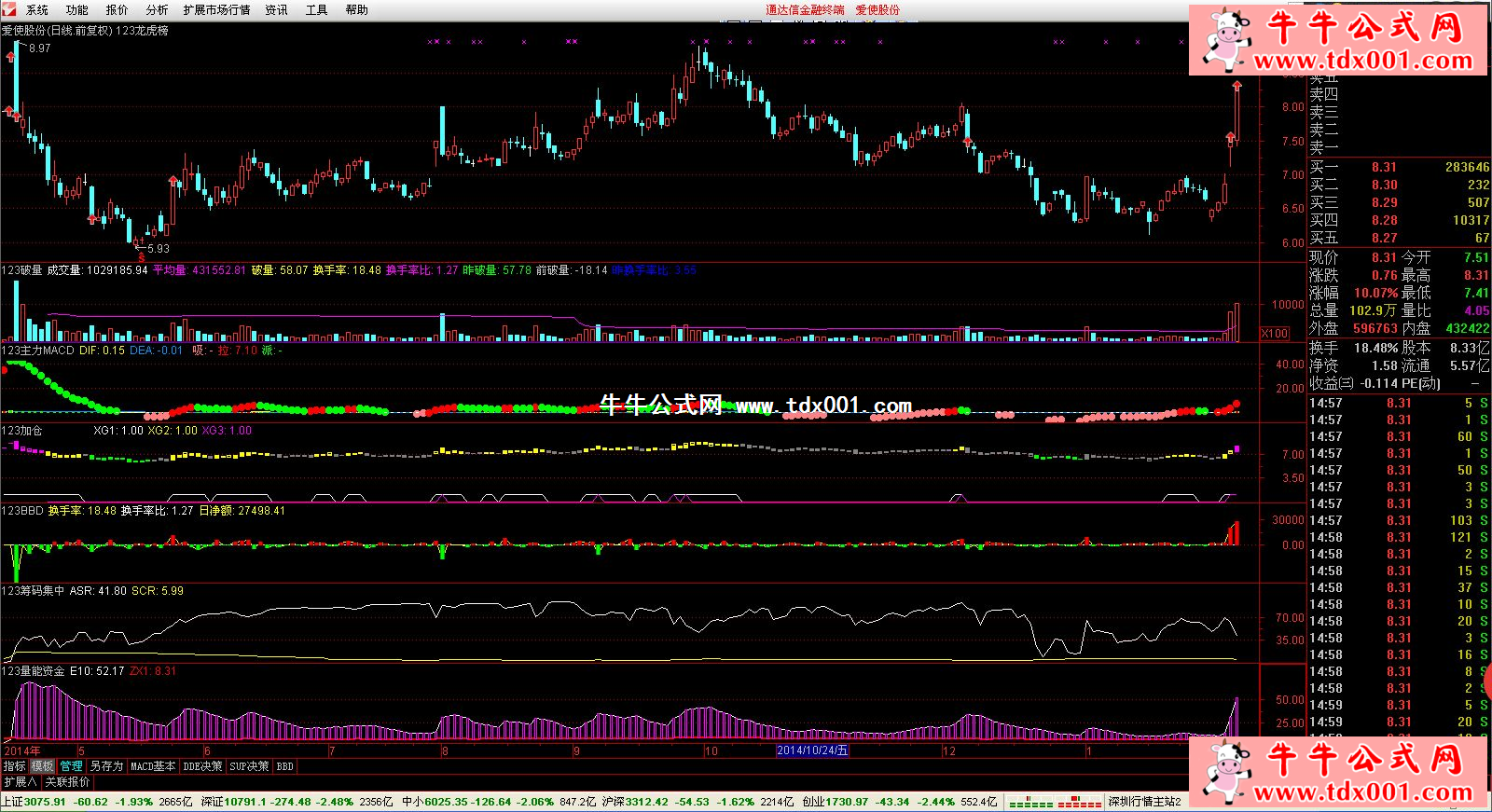Select the MACD基本 template
1492x812 pixels.
[x=153, y=766]
